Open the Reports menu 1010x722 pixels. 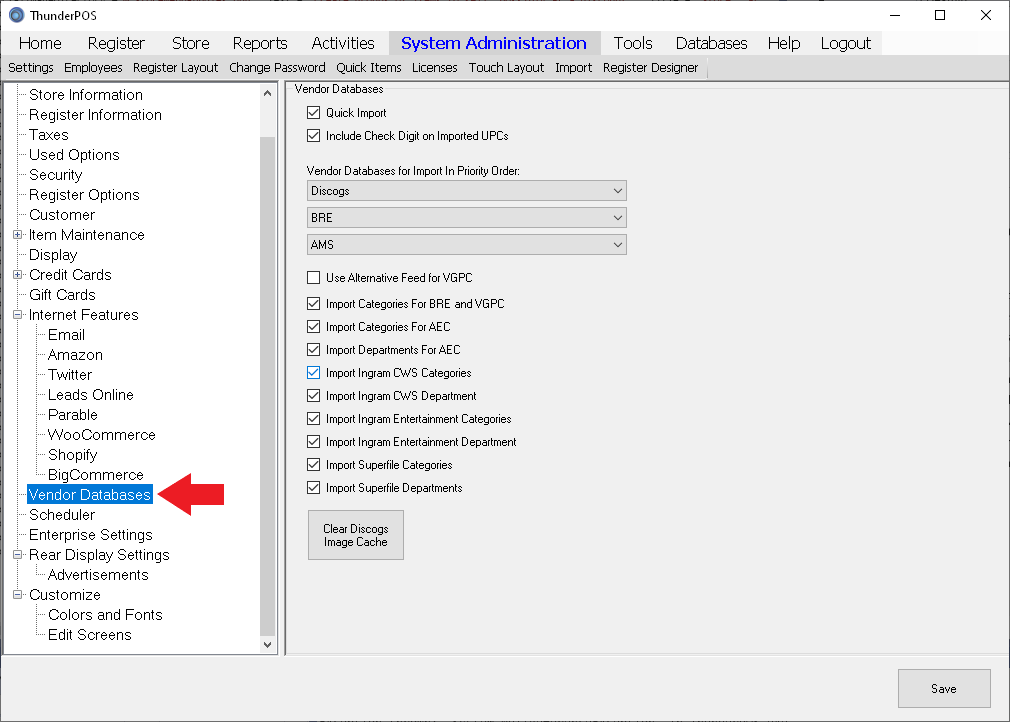click(260, 43)
